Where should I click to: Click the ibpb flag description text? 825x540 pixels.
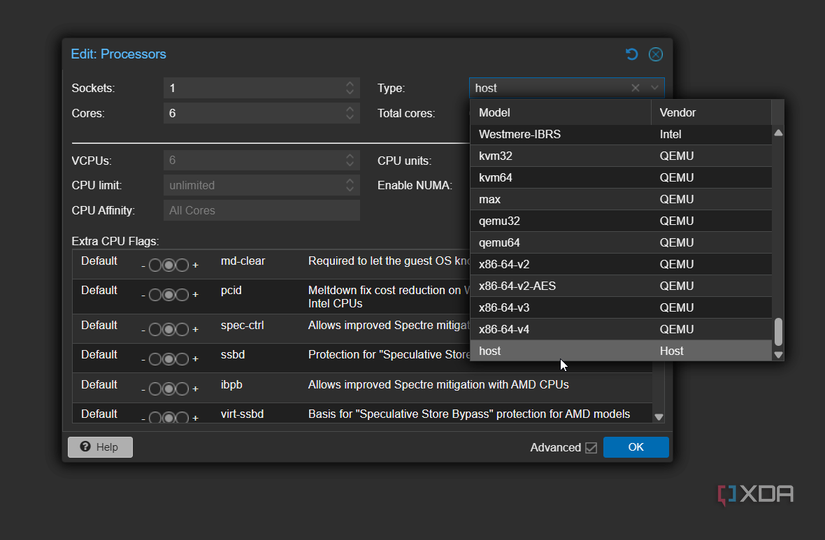coord(438,385)
